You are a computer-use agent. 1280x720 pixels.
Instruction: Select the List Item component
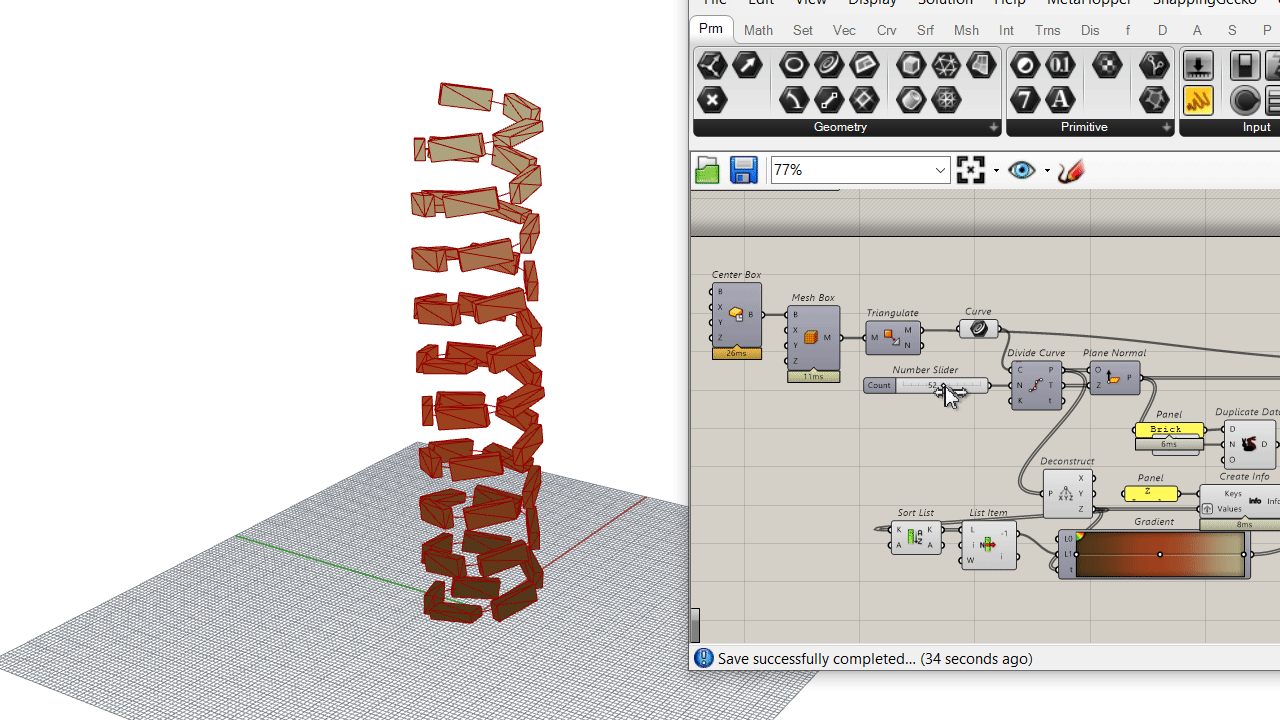(x=988, y=544)
